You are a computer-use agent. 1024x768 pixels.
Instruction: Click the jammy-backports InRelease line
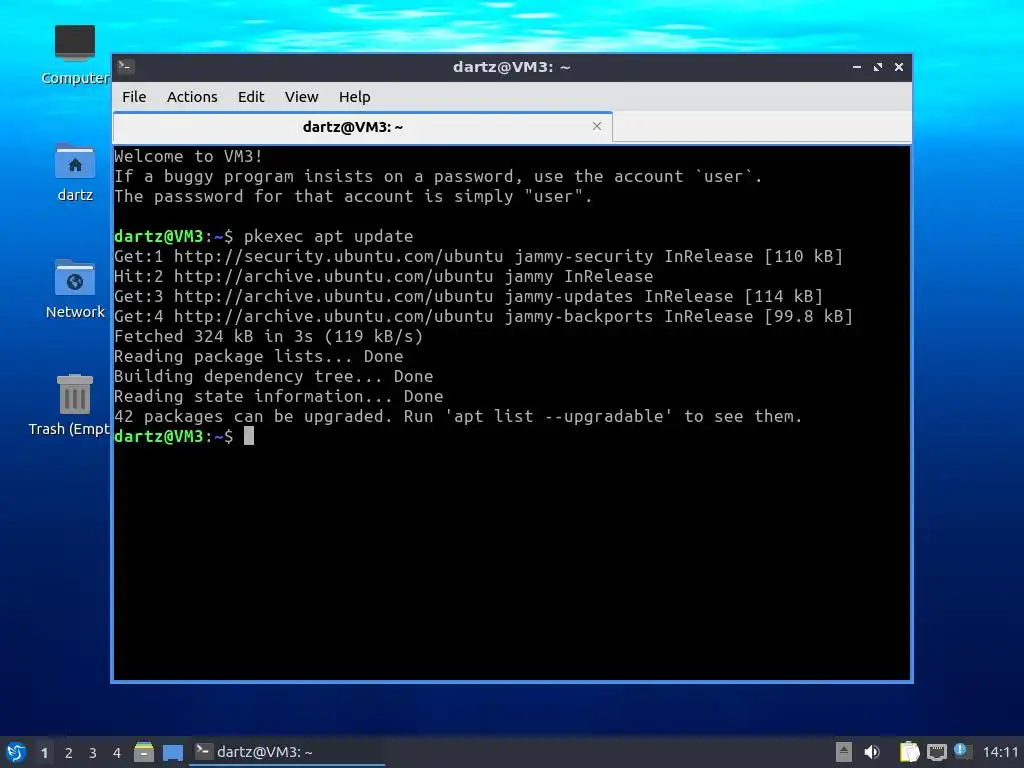point(483,316)
